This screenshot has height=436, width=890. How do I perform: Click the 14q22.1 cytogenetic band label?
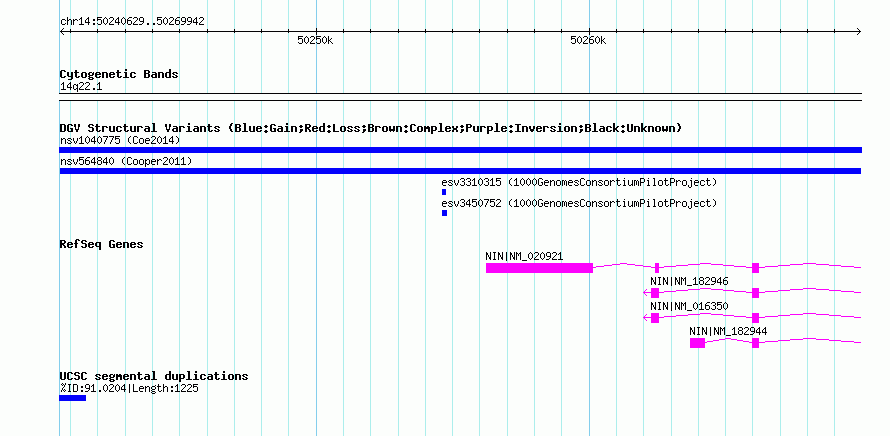81,87
